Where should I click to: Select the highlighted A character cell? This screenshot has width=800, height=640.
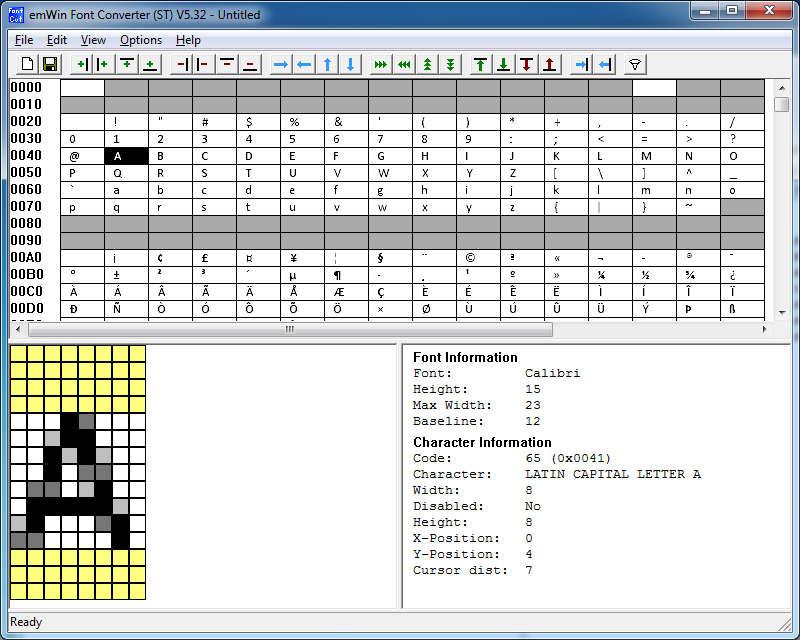[126, 156]
